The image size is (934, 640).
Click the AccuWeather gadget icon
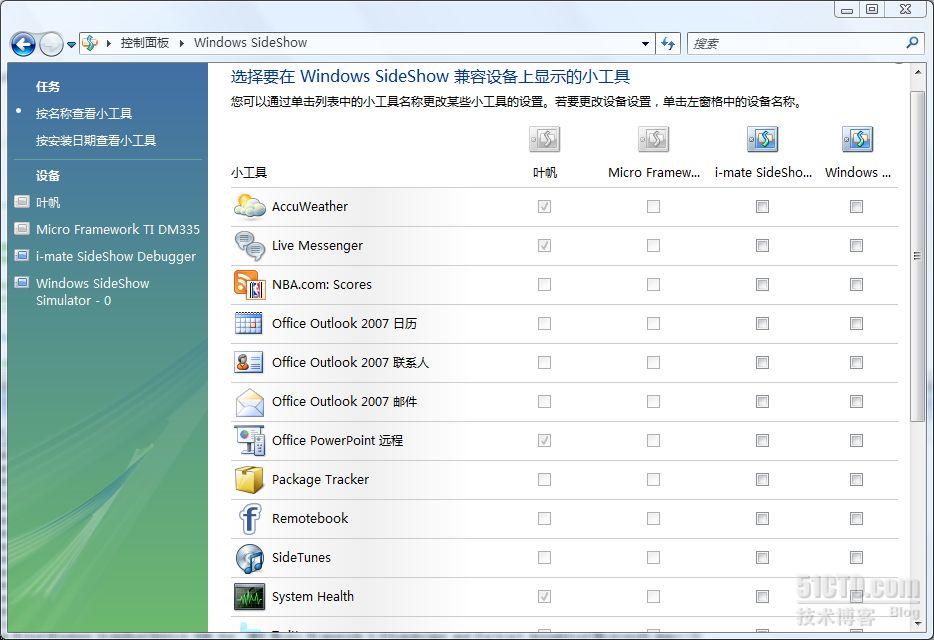point(250,206)
